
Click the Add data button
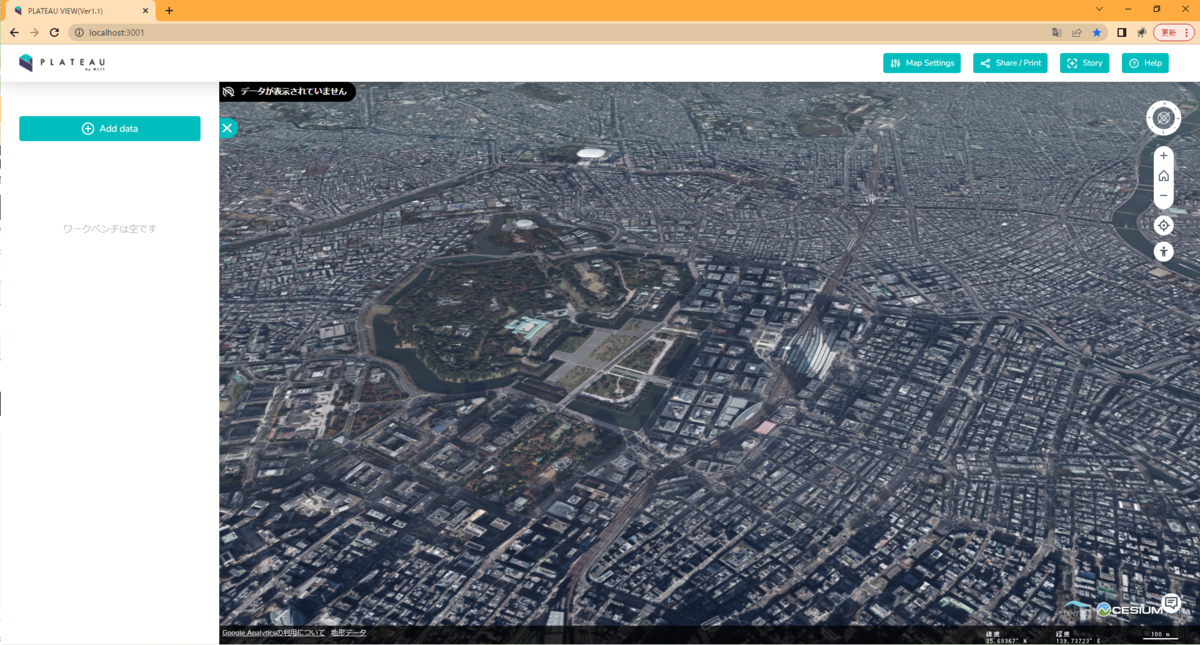click(x=110, y=129)
